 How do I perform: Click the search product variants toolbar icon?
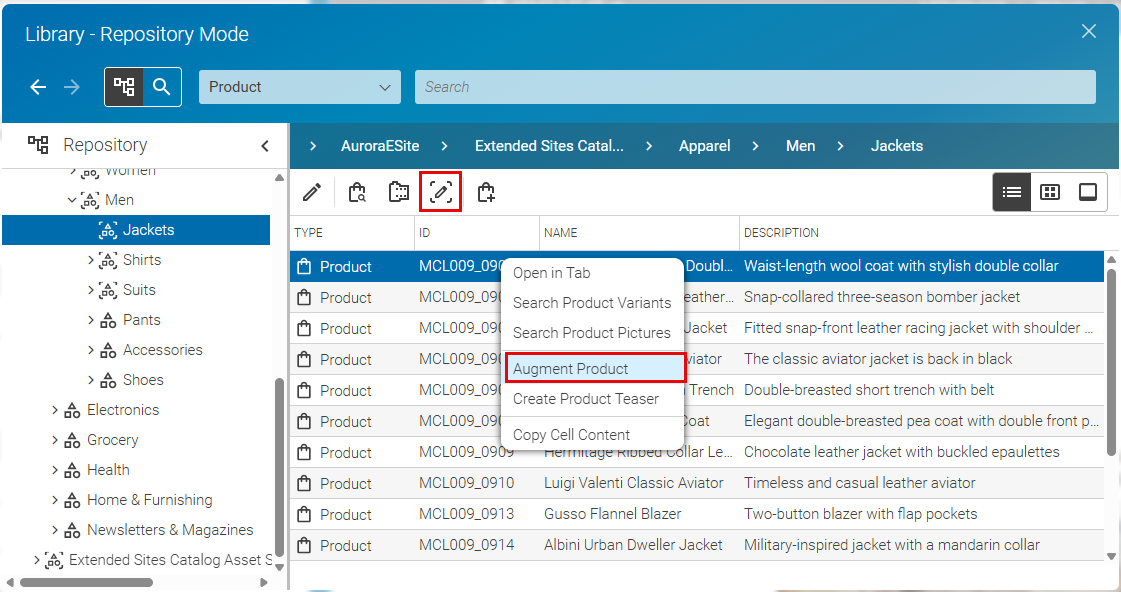[357, 192]
